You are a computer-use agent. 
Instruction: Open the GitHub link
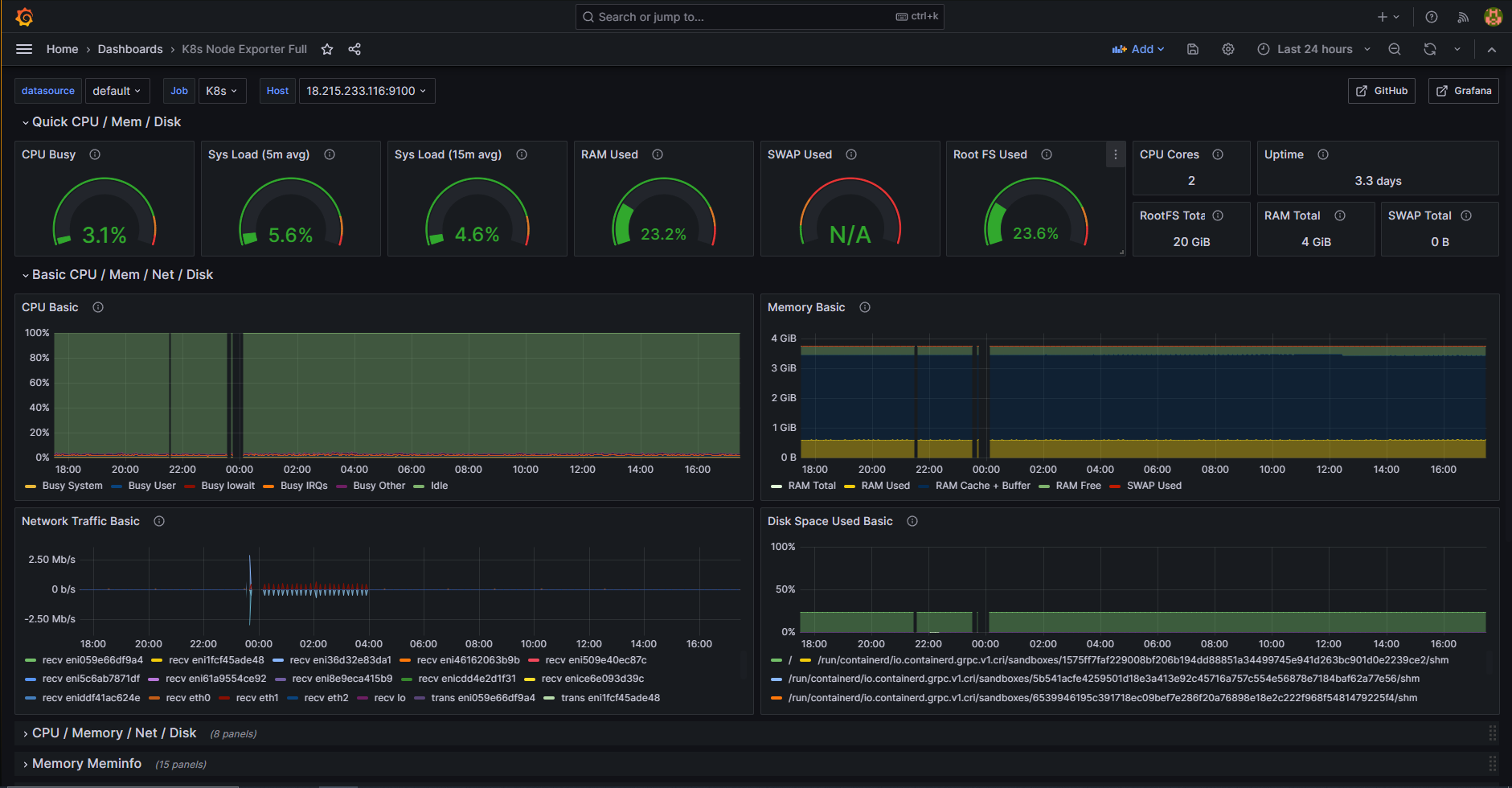(1382, 91)
